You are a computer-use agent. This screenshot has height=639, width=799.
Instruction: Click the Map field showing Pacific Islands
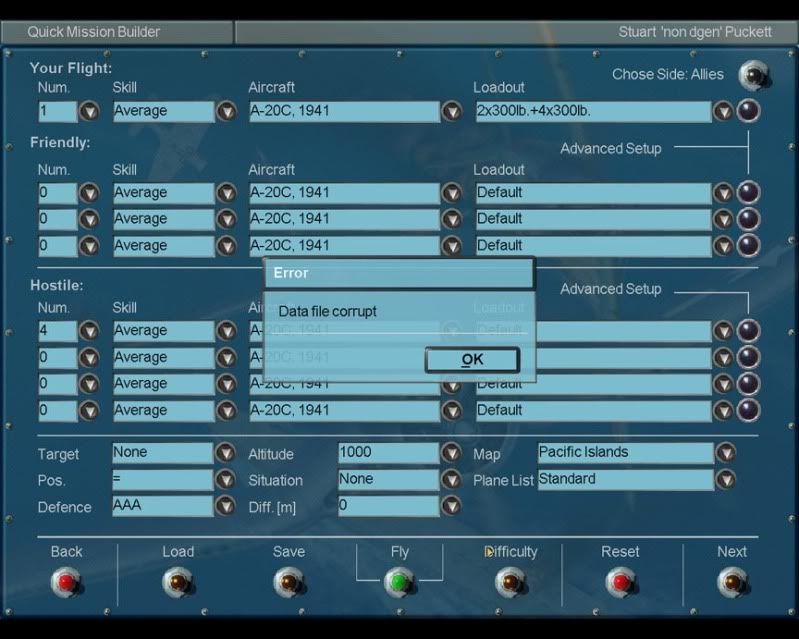click(x=625, y=452)
